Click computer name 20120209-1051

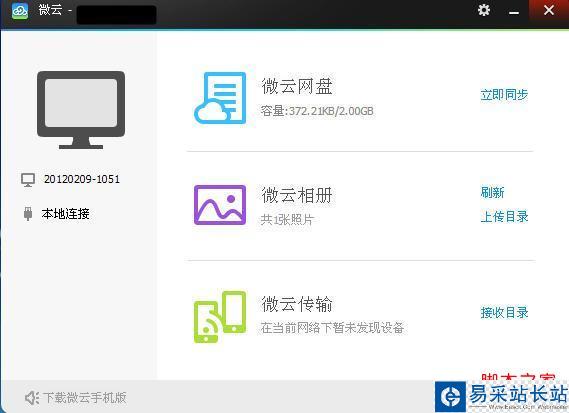(82, 179)
